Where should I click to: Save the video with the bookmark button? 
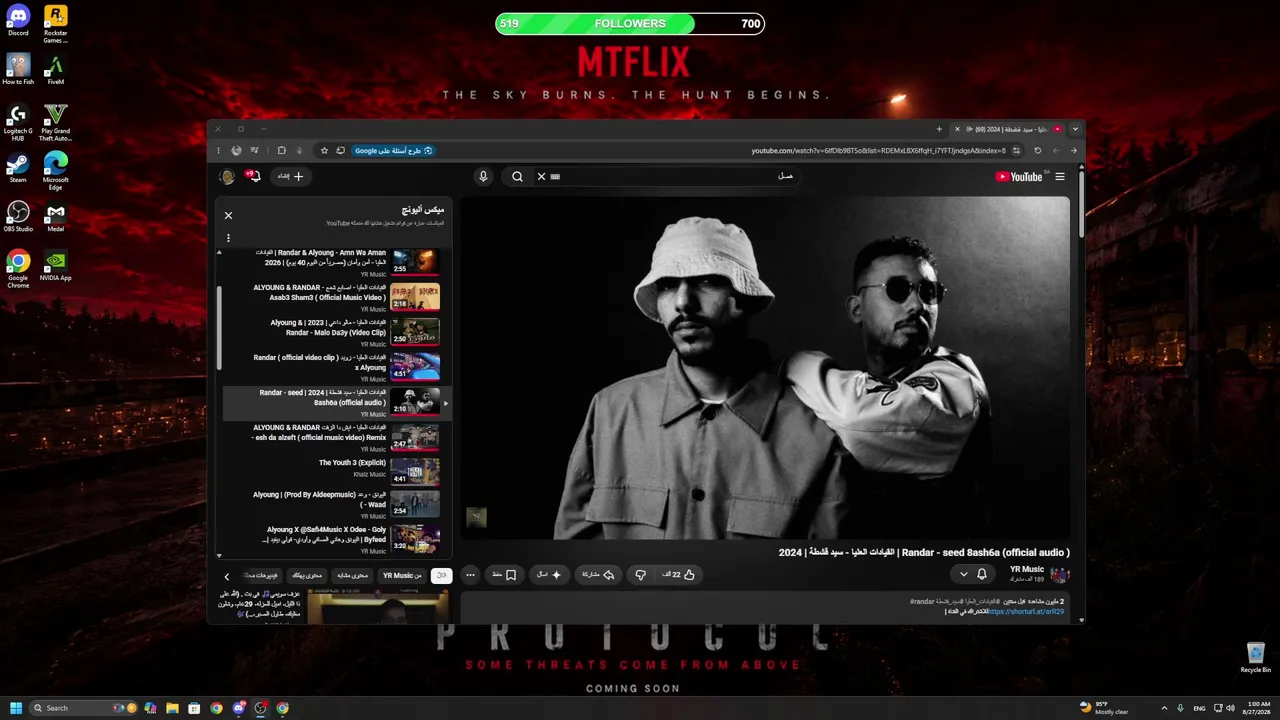click(x=504, y=575)
